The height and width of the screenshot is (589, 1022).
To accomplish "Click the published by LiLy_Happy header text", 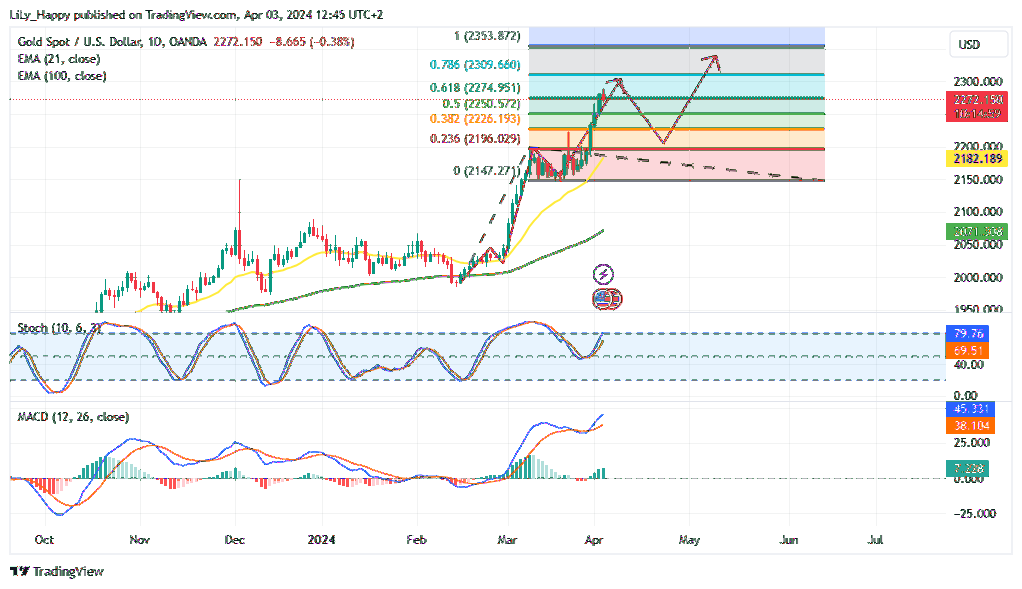I will pyautogui.click(x=197, y=14).
